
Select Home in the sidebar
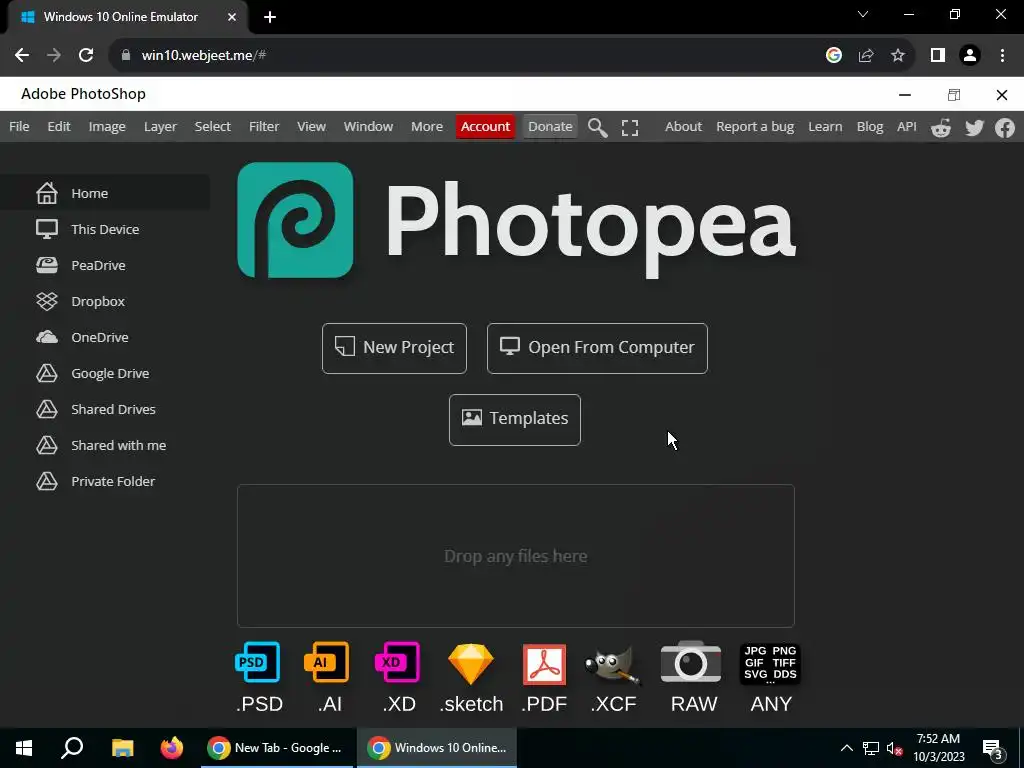coord(105,193)
